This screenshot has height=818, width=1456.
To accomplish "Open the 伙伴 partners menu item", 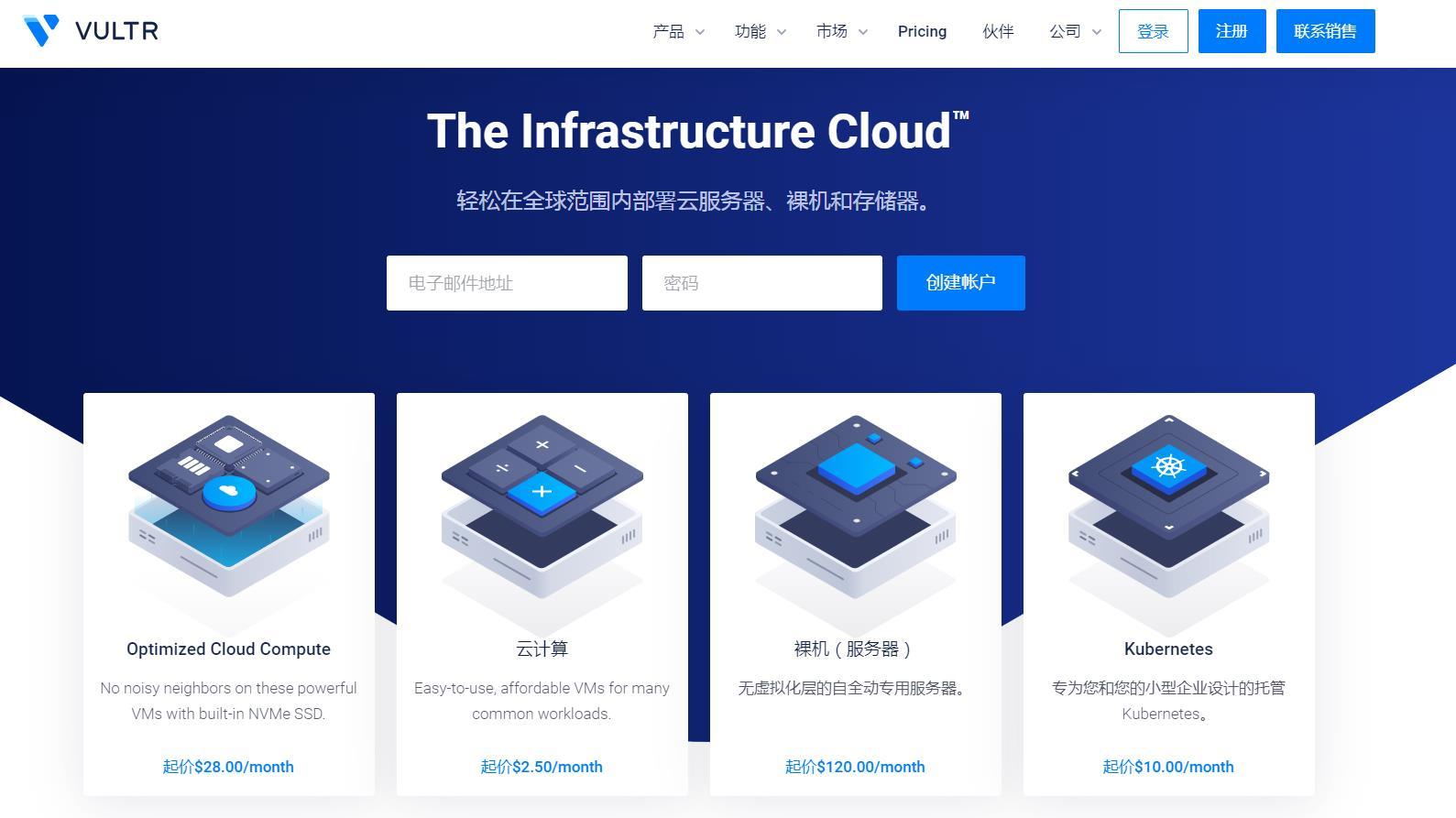I will coord(998,31).
